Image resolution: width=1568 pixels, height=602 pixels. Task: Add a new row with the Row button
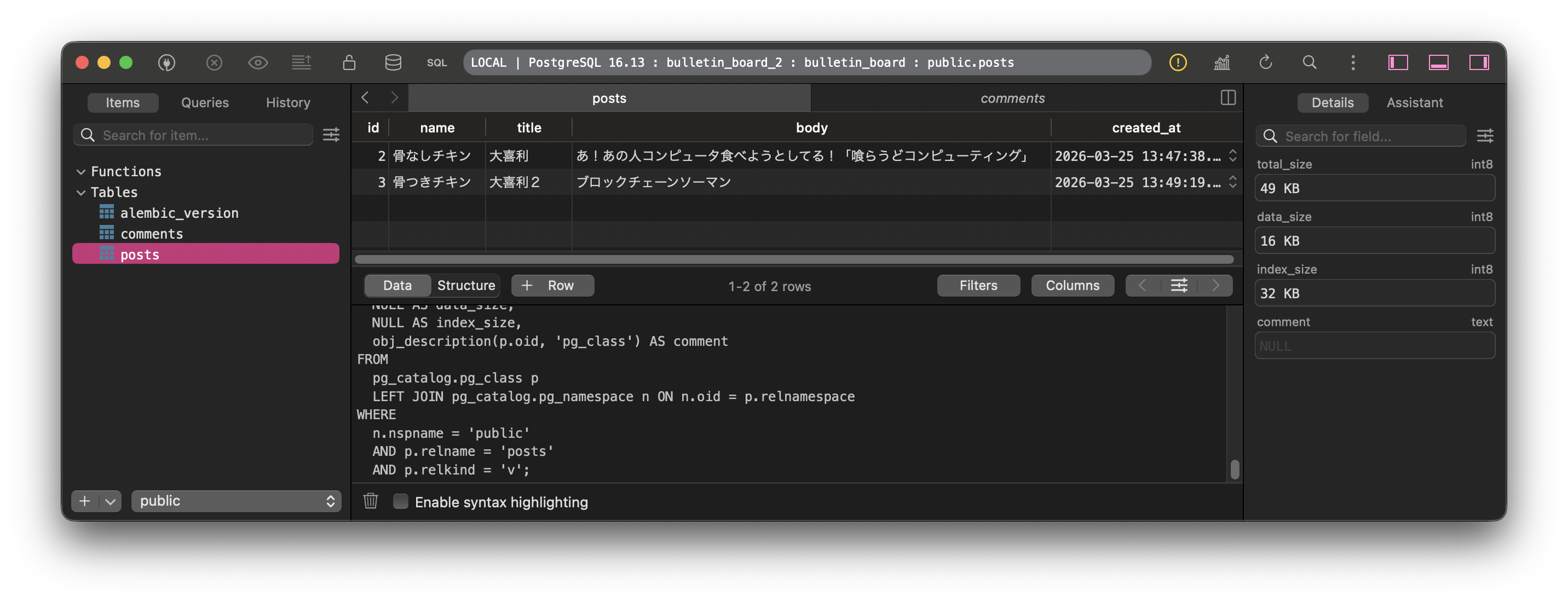pos(552,285)
